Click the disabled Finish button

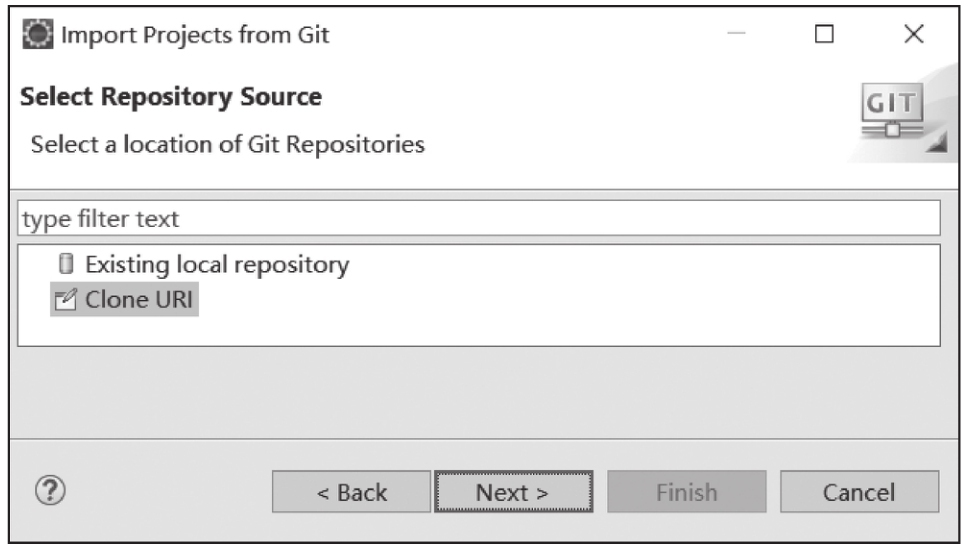tap(686, 492)
